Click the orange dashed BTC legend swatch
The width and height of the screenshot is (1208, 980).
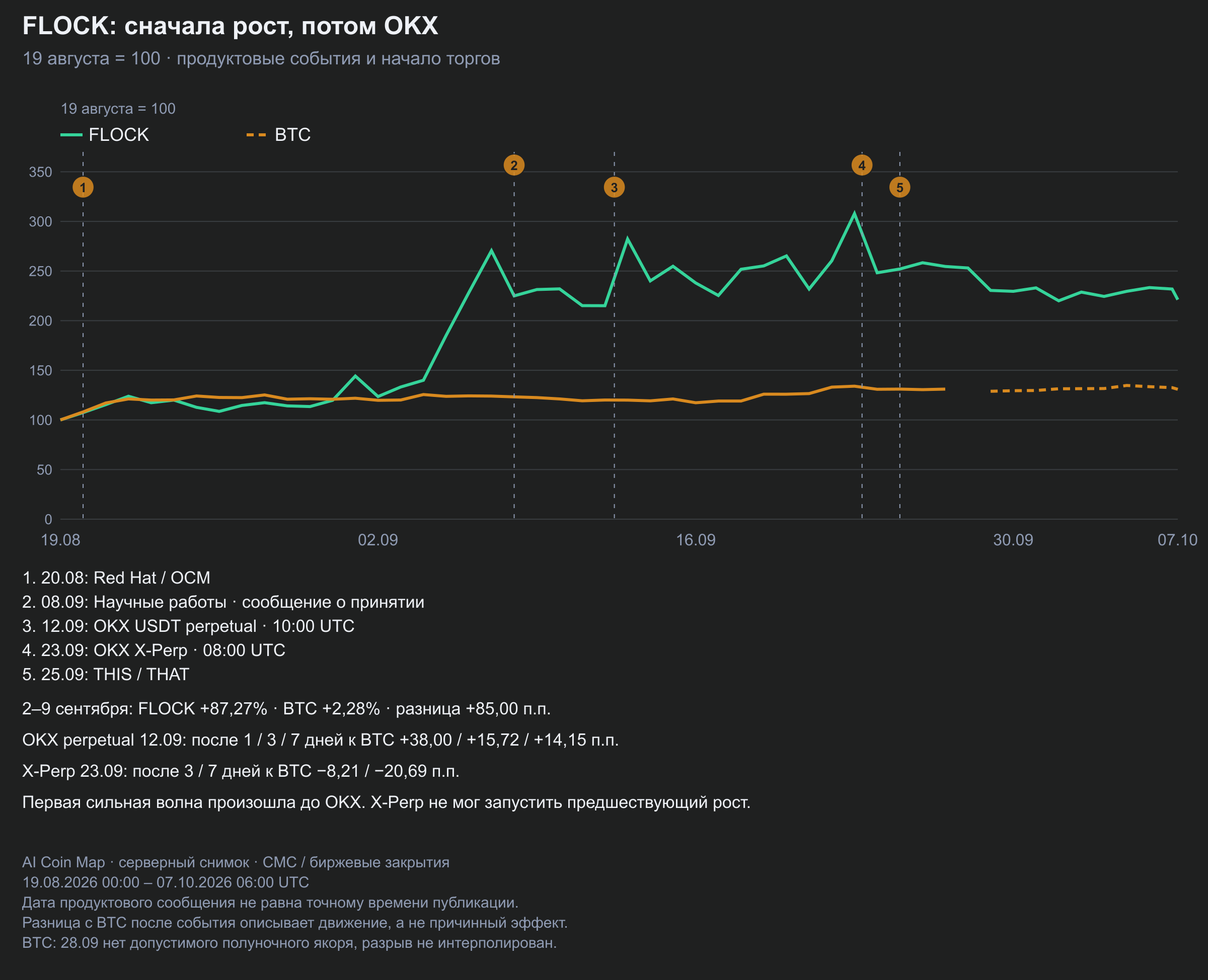point(256,135)
